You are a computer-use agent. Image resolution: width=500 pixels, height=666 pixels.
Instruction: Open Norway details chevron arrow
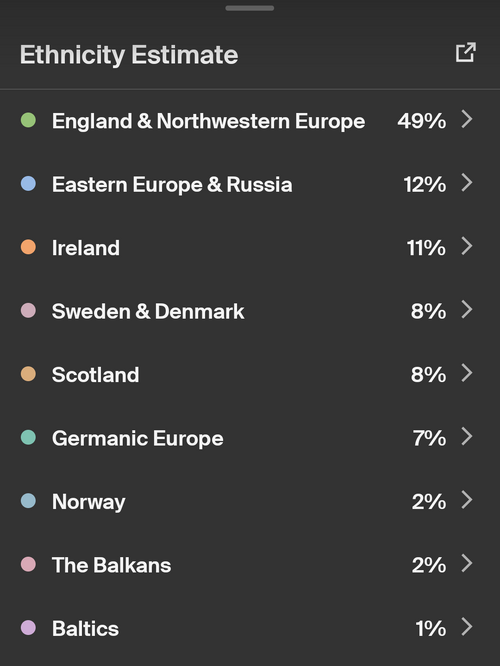(x=467, y=500)
